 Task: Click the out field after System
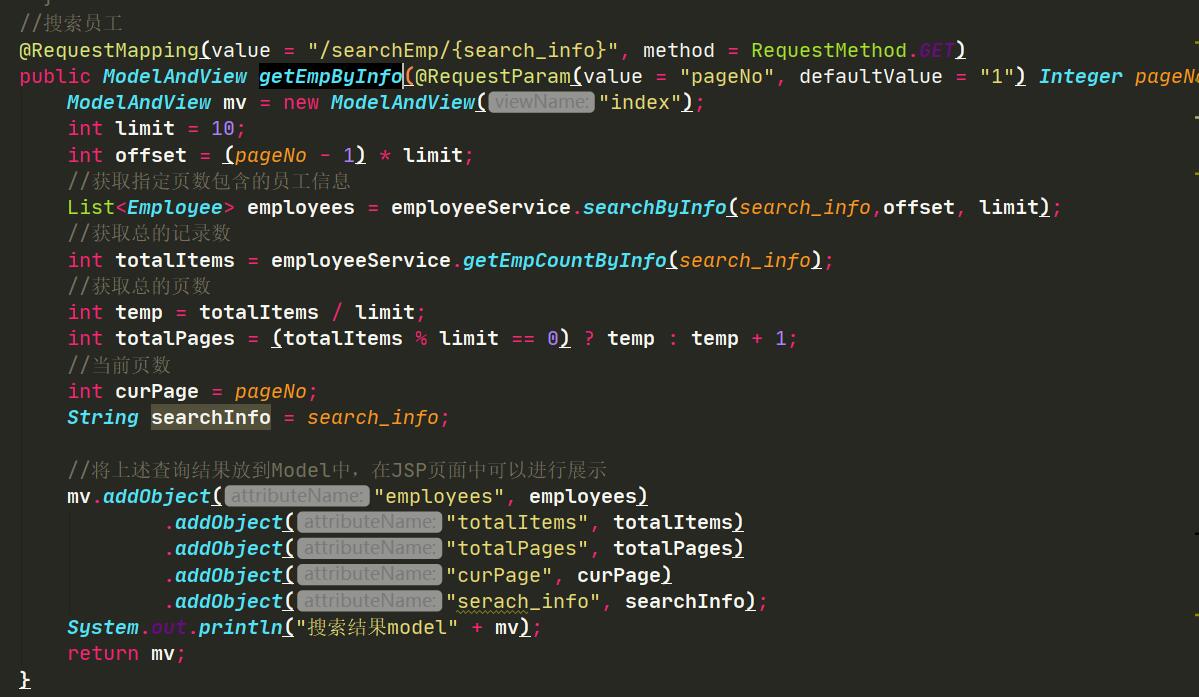(x=168, y=627)
